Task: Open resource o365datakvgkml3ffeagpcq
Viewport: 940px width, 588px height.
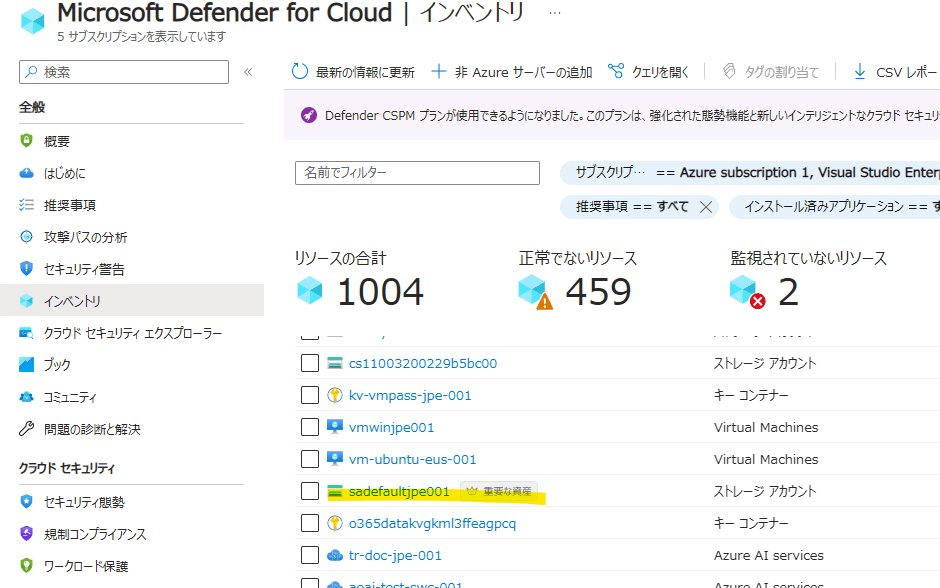Action: 432,524
